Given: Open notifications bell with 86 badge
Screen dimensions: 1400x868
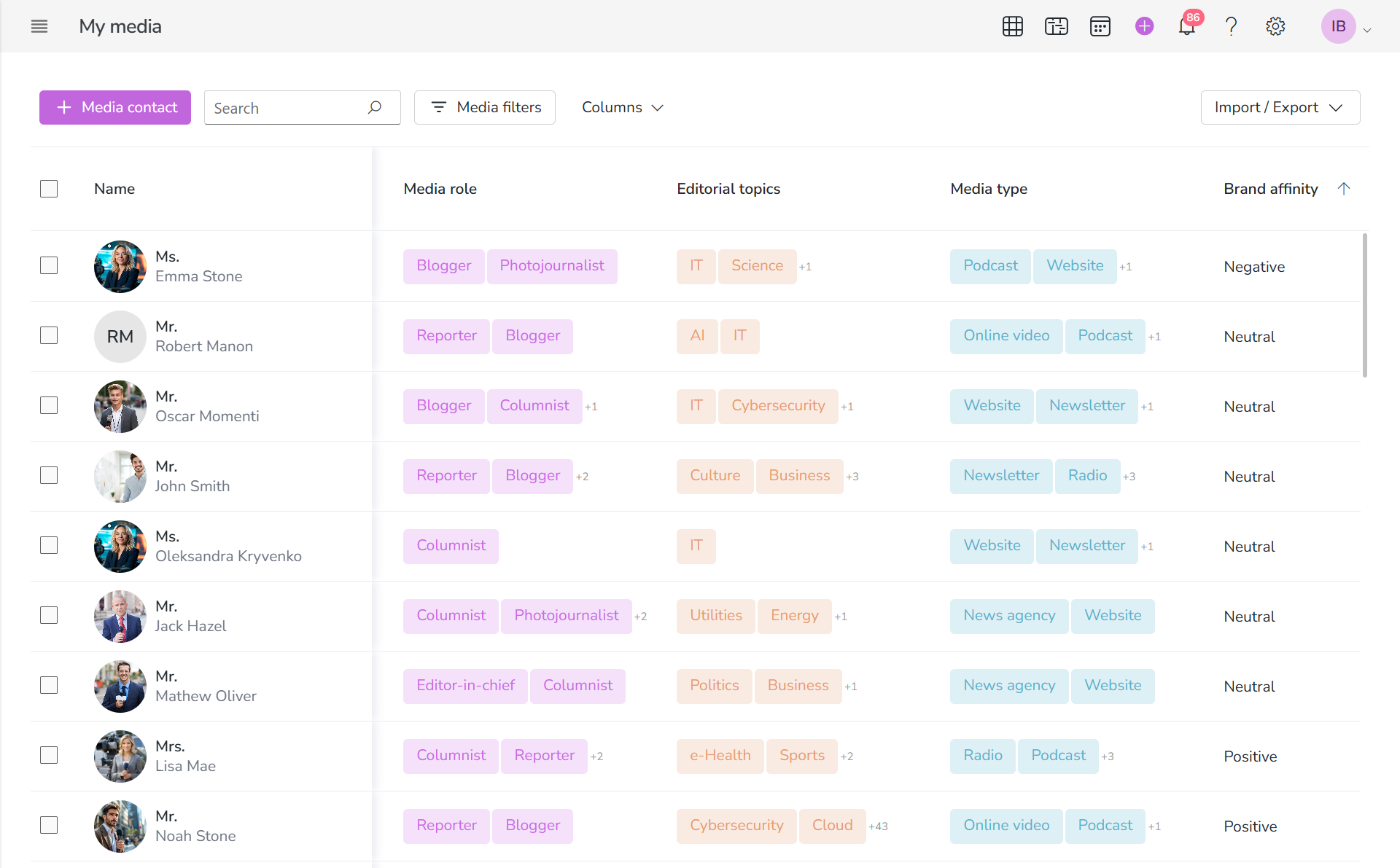Looking at the screenshot, I should [1188, 26].
